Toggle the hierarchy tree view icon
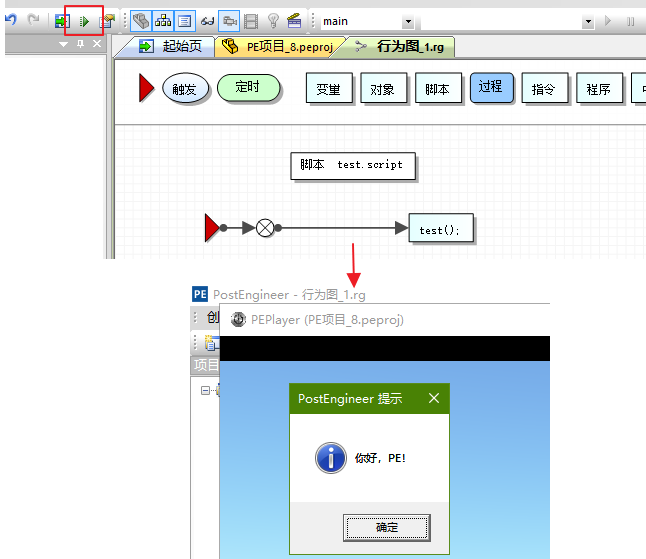The width and height of the screenshot is (646, 559). (163, 21)
